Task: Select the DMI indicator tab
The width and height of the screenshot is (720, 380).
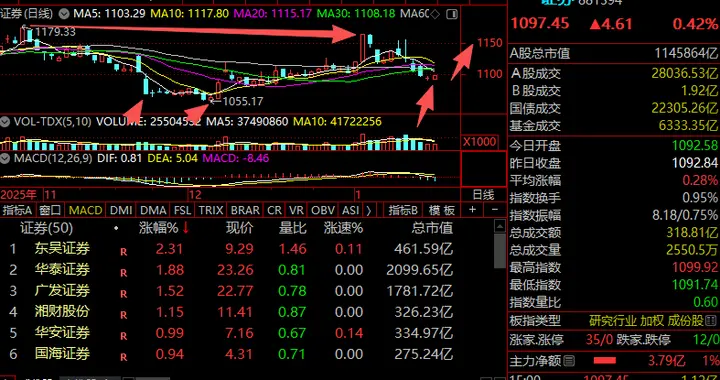Action: (121, 210)
